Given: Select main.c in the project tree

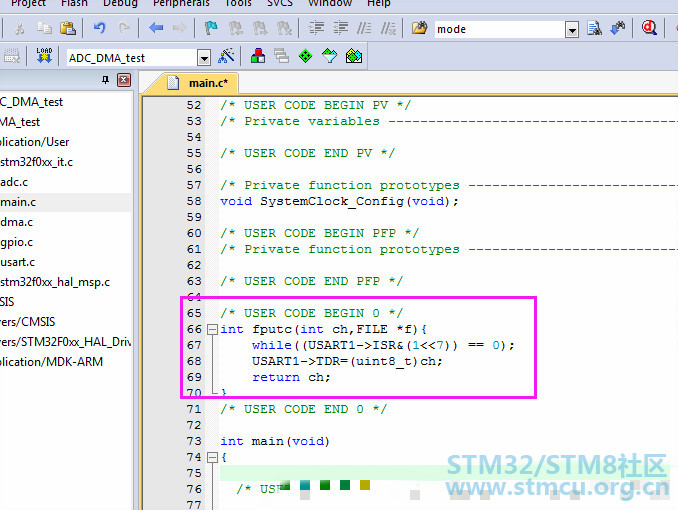Looking at the screenshot, I should (18, 202).
